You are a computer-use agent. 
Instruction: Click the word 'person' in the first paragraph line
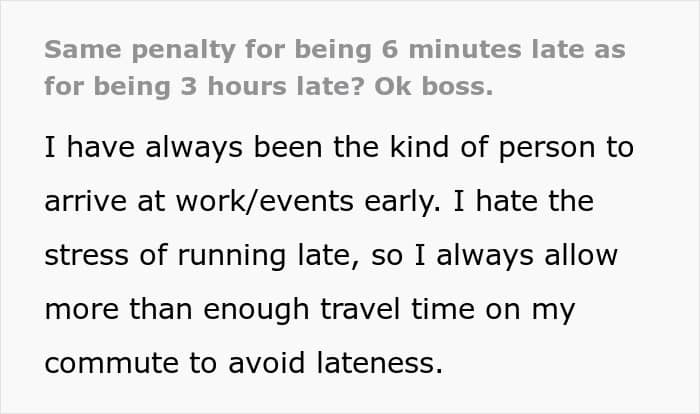coord(546,149)
